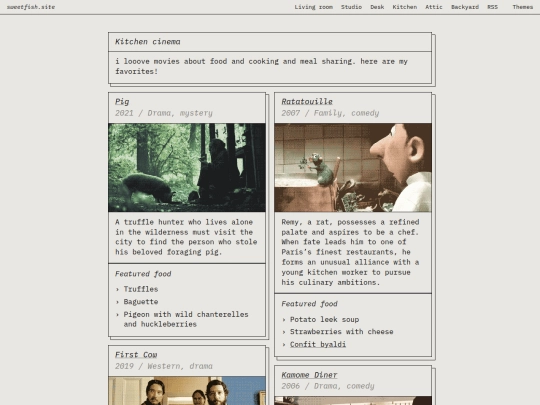Select the truffle hunter description paragraph
Screen dimensions: 540x405
coord(186,237)
